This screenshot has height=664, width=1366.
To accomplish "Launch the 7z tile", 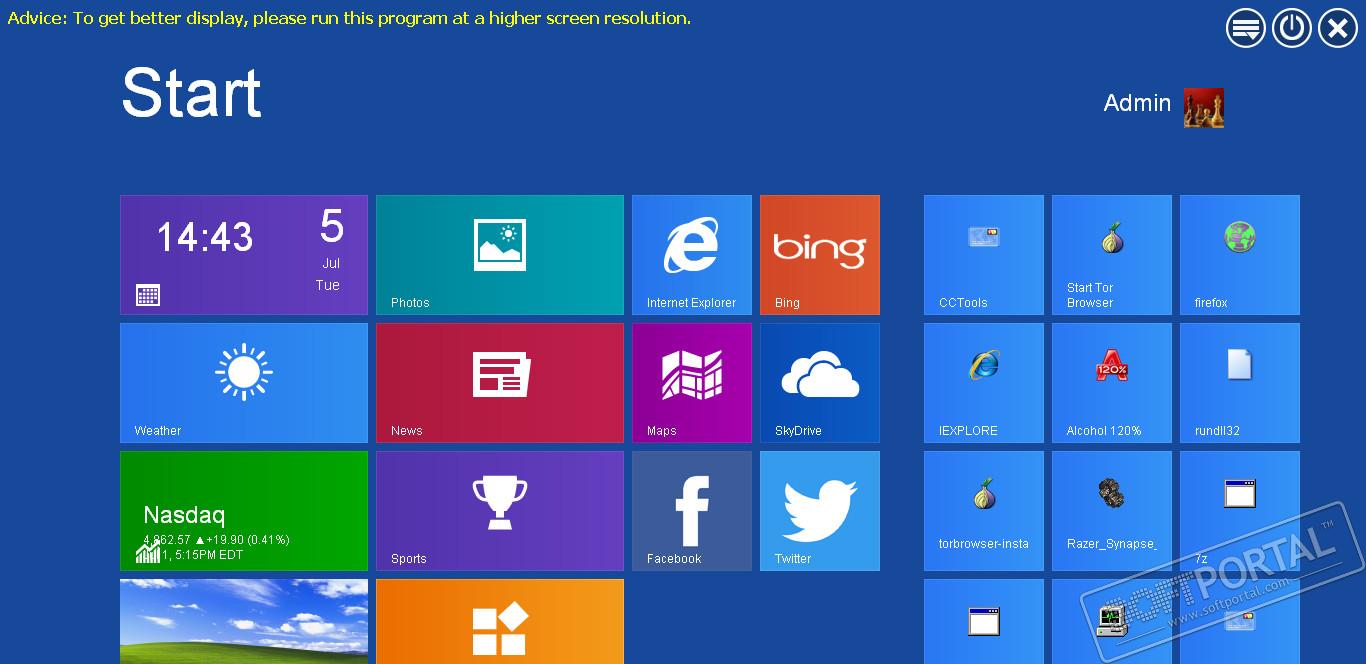I will click(x=1240, y=511).
